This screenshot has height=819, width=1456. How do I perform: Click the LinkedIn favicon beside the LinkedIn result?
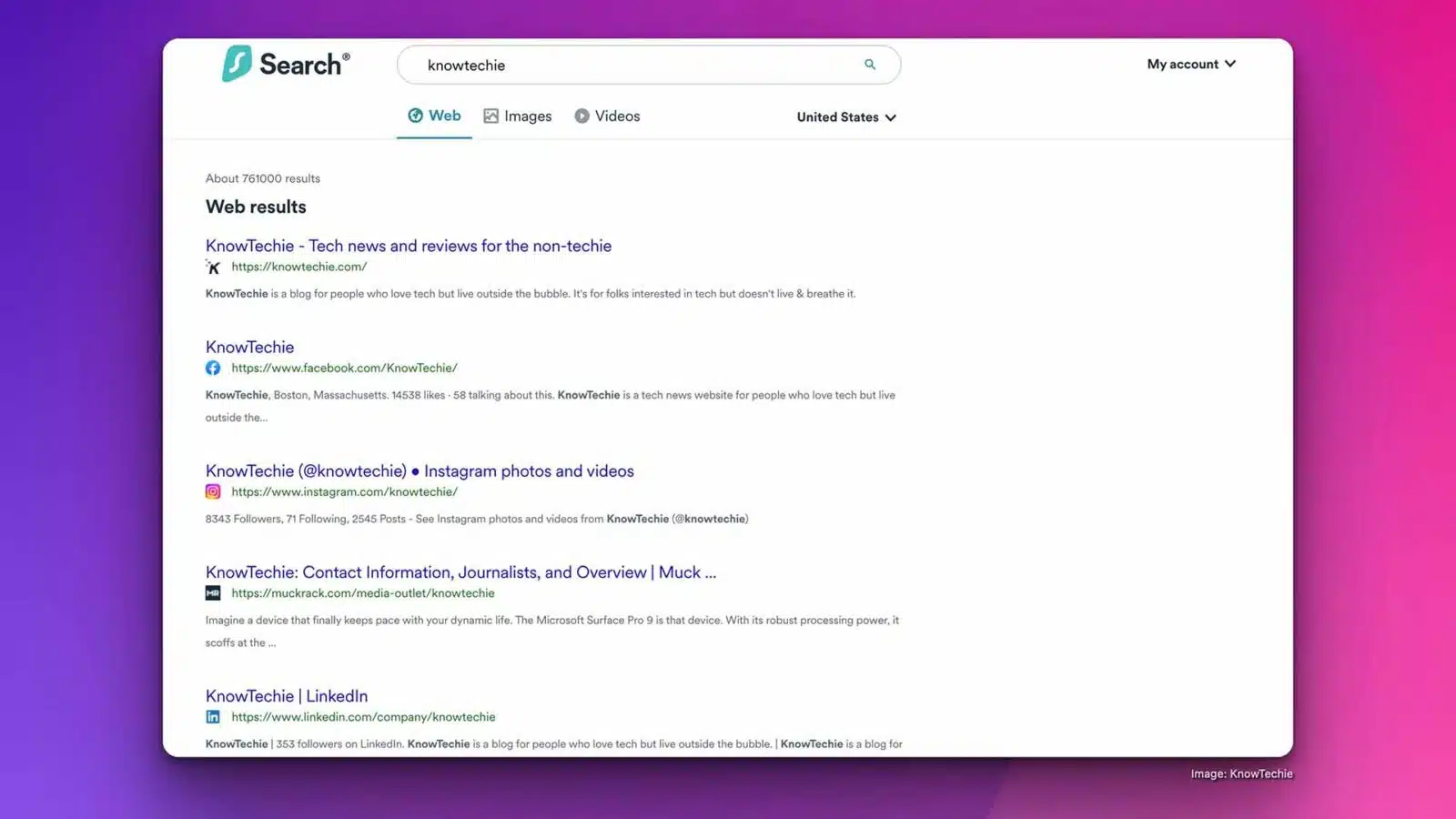click(213, 716)
